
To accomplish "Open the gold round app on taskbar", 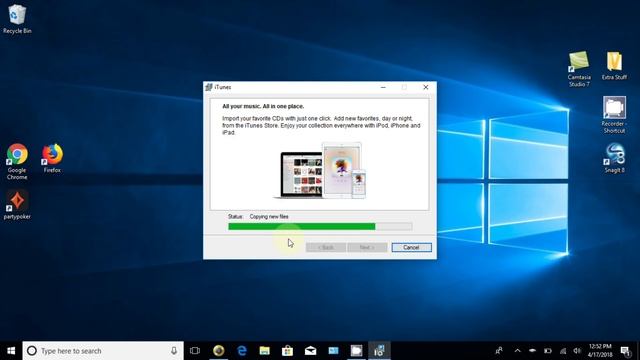I will (x=219, y=351).
